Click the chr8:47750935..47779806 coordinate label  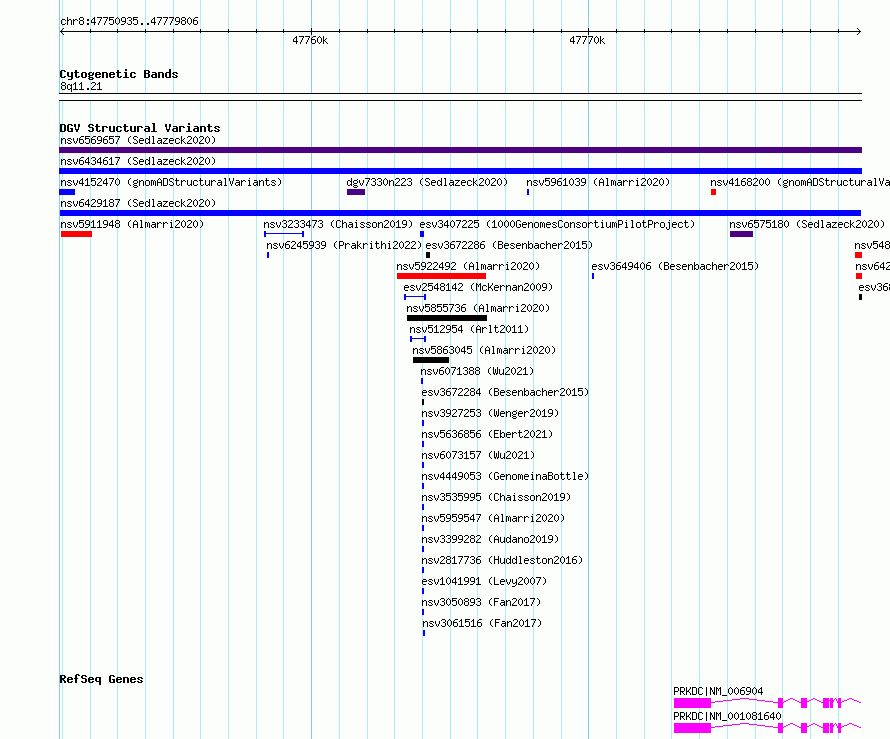click(129, 22)
